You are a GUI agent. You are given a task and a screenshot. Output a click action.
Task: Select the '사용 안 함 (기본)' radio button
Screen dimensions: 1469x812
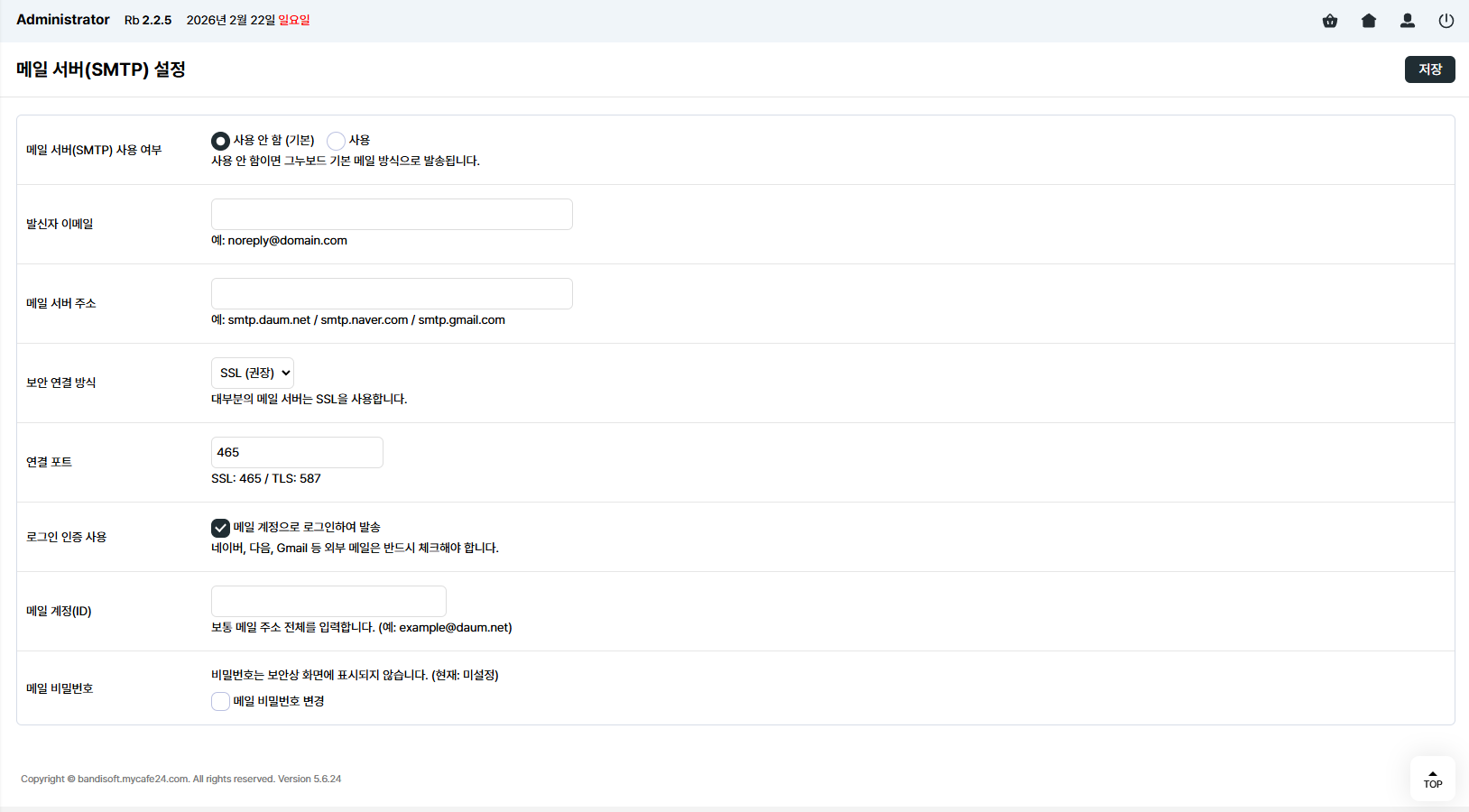220,141
